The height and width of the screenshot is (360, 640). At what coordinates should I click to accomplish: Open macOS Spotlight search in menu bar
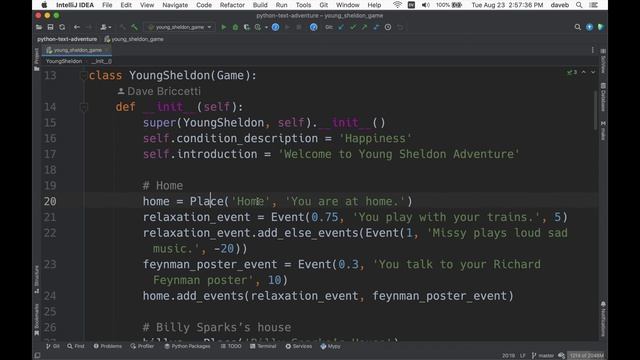click(x=579, y=5)
